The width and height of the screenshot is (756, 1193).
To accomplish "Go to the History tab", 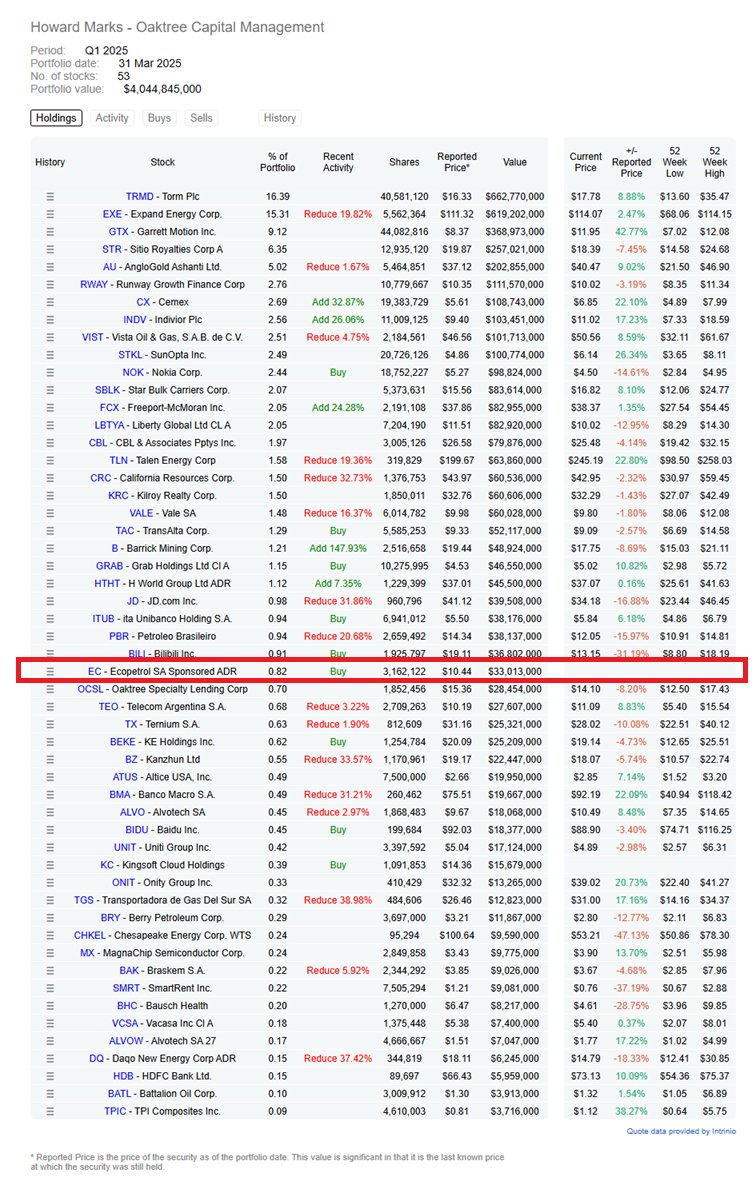I will pyautogui.click(x=280, y=118).
